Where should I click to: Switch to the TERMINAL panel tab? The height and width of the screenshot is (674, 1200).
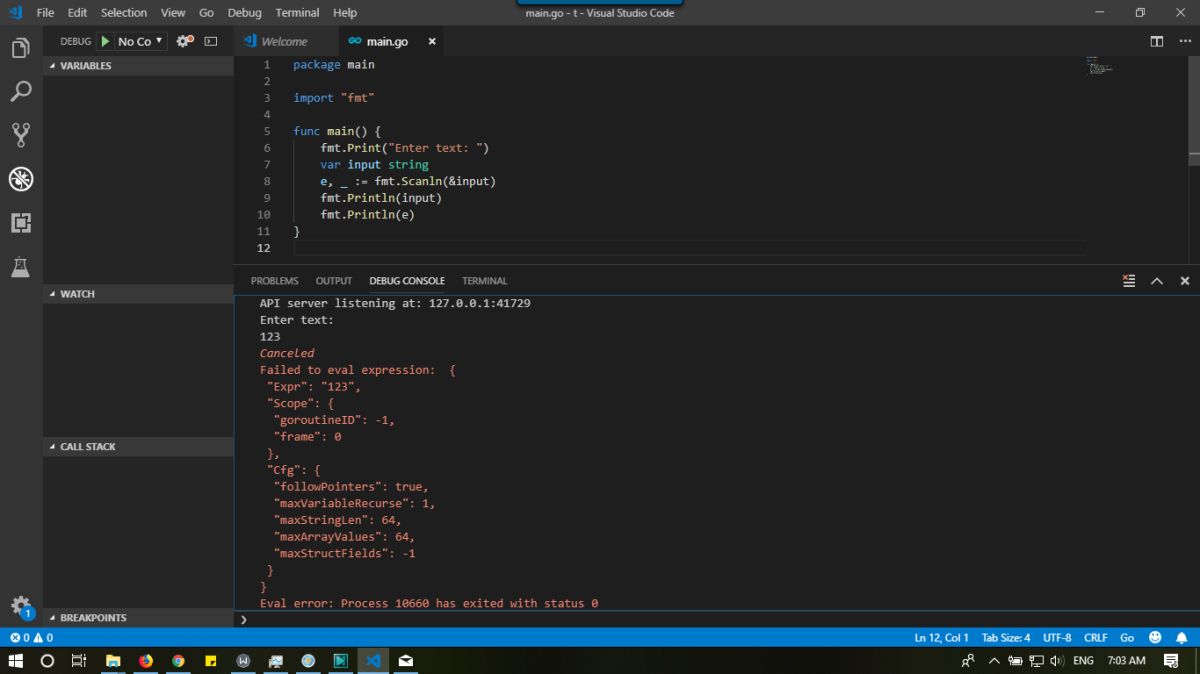point(485,281)
